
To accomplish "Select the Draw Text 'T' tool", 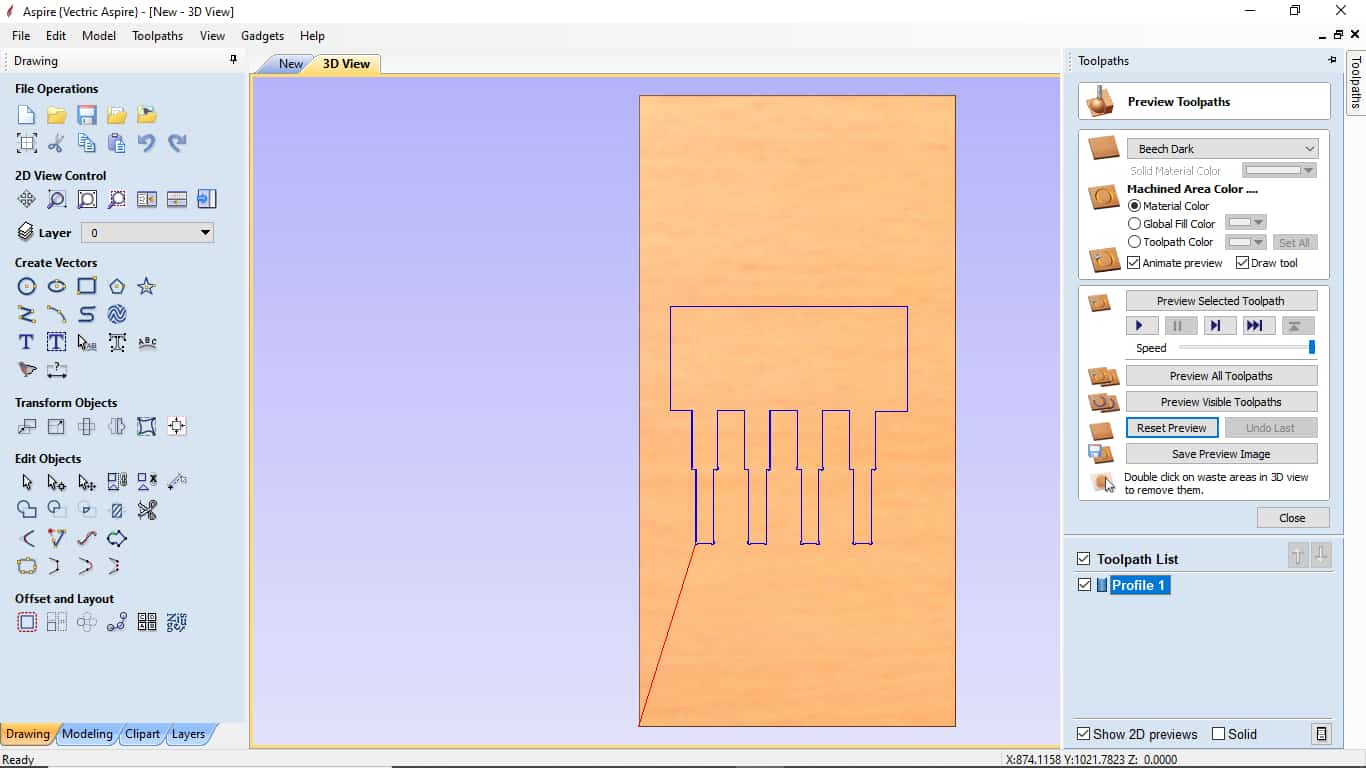I will (27, 342).
